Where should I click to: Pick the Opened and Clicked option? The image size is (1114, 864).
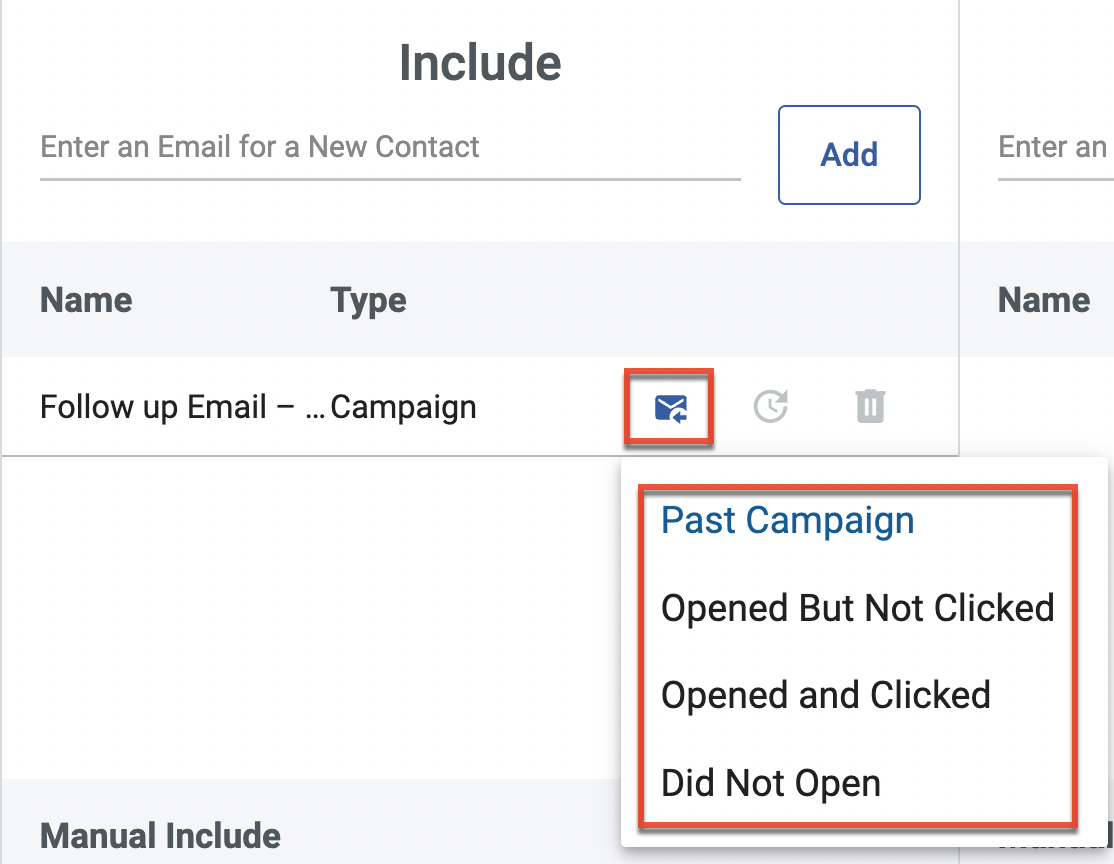point(825,695)
